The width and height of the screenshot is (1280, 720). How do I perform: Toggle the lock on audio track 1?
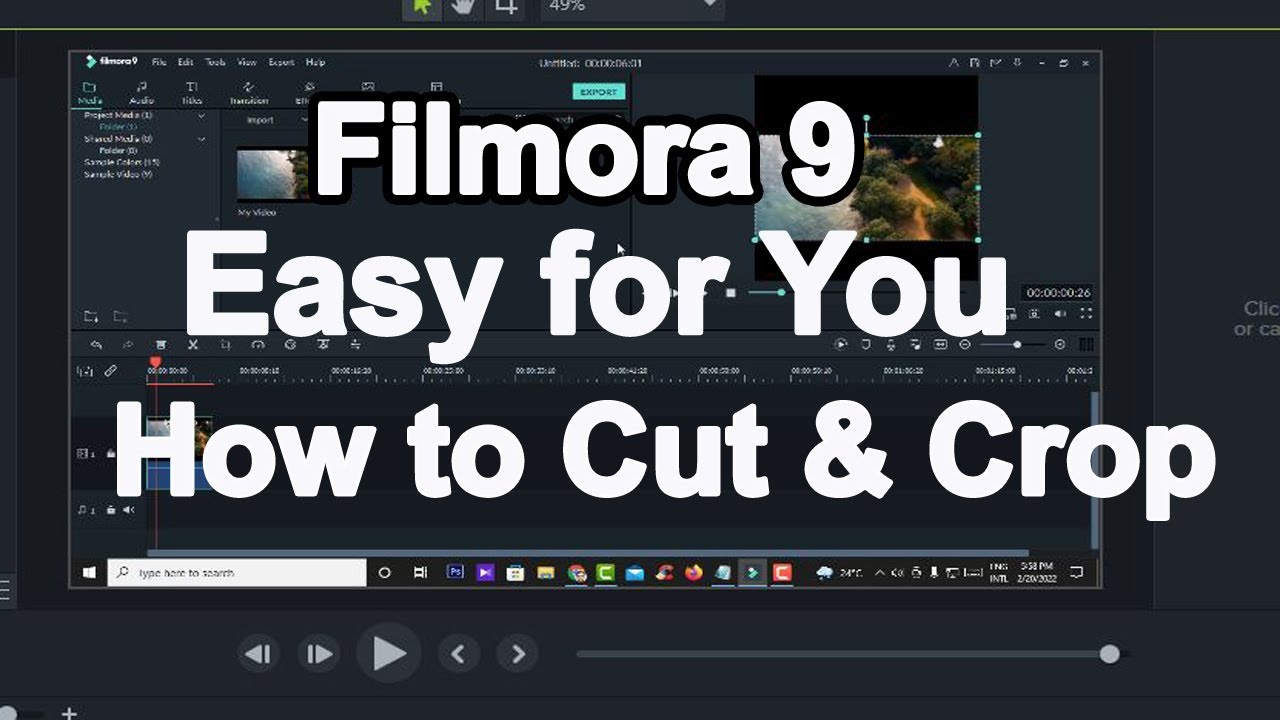point(111,510)
